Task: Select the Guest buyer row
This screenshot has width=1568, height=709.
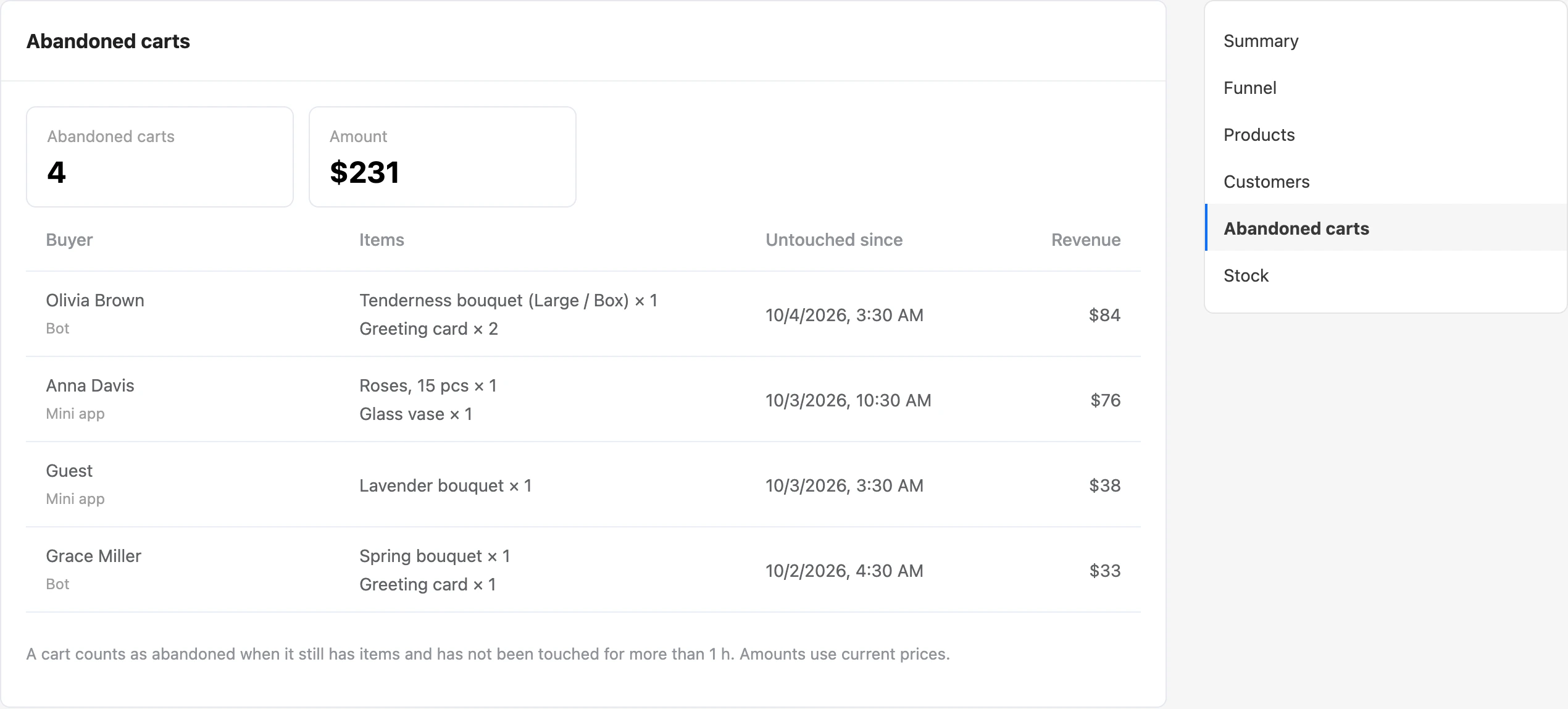Action: (583, 485)
